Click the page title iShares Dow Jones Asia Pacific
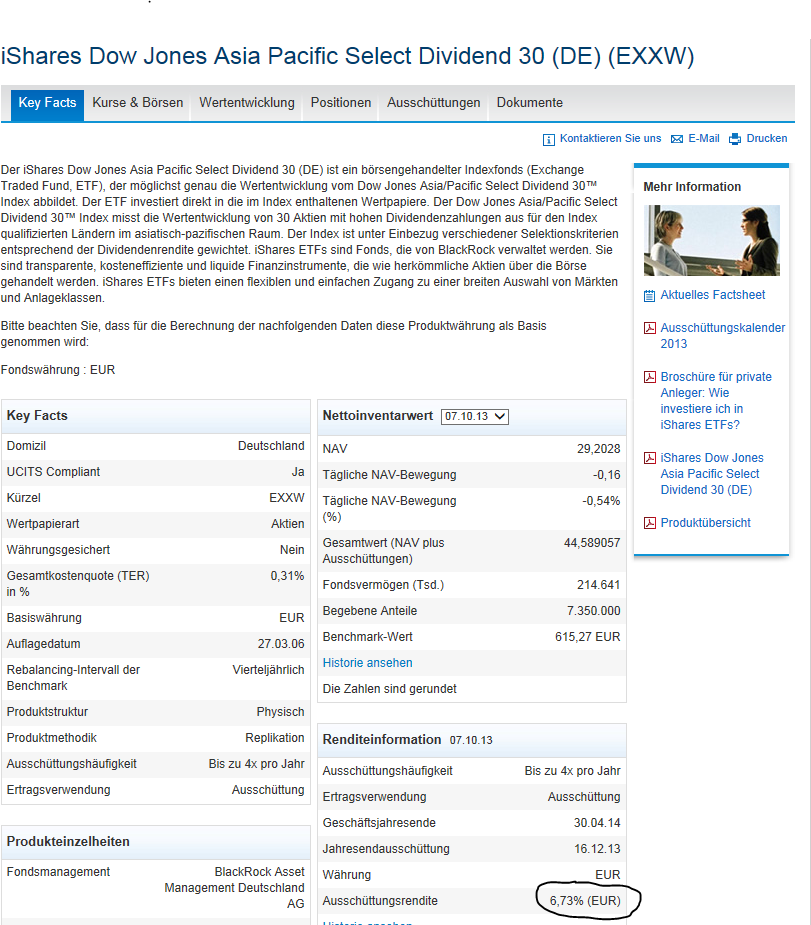 347,56
